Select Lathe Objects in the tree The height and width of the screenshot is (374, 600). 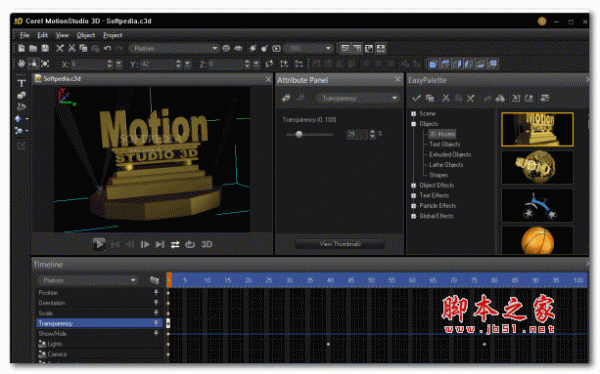(x=446, y=165)
